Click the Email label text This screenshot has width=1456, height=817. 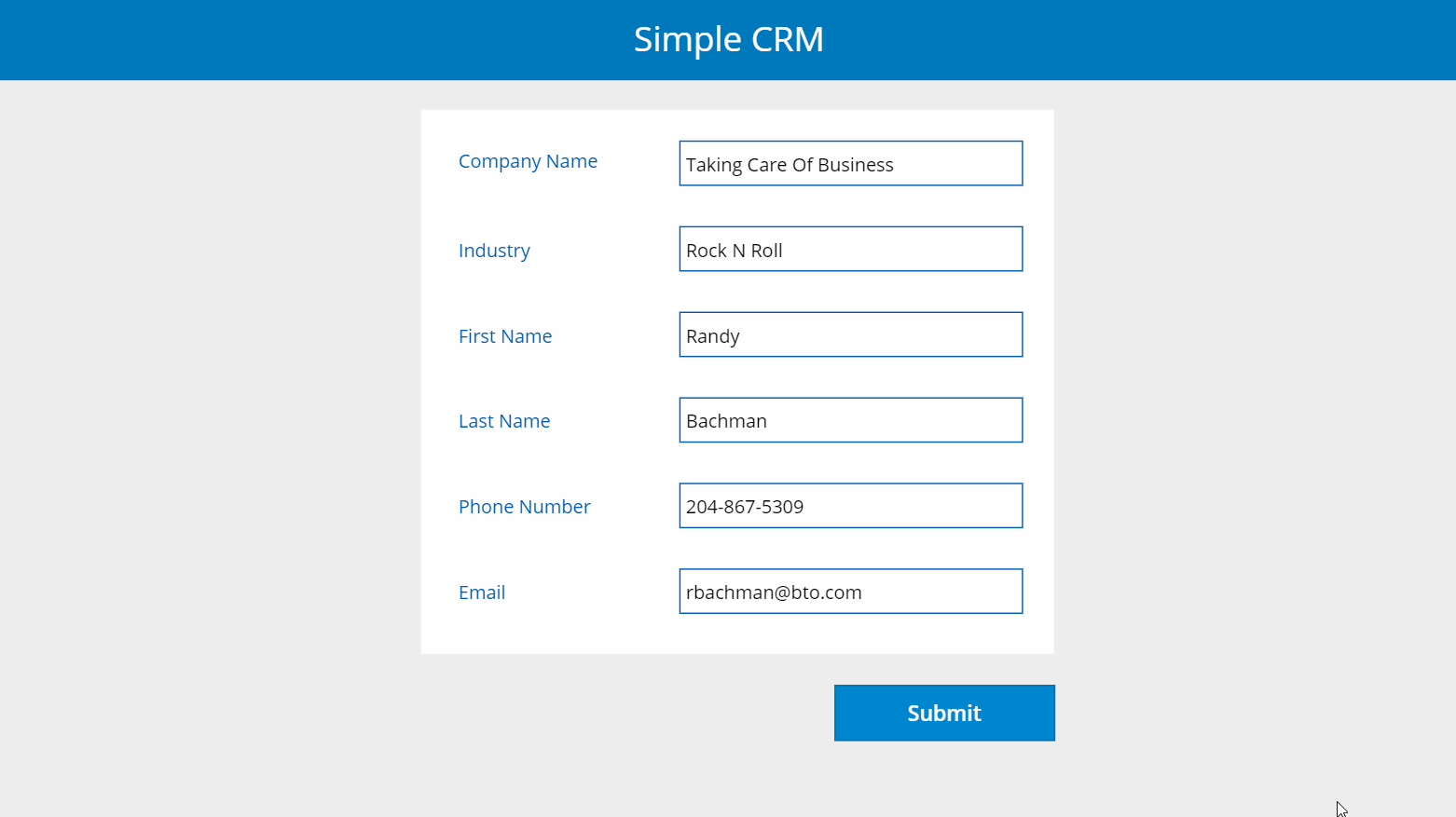(482, 592)
